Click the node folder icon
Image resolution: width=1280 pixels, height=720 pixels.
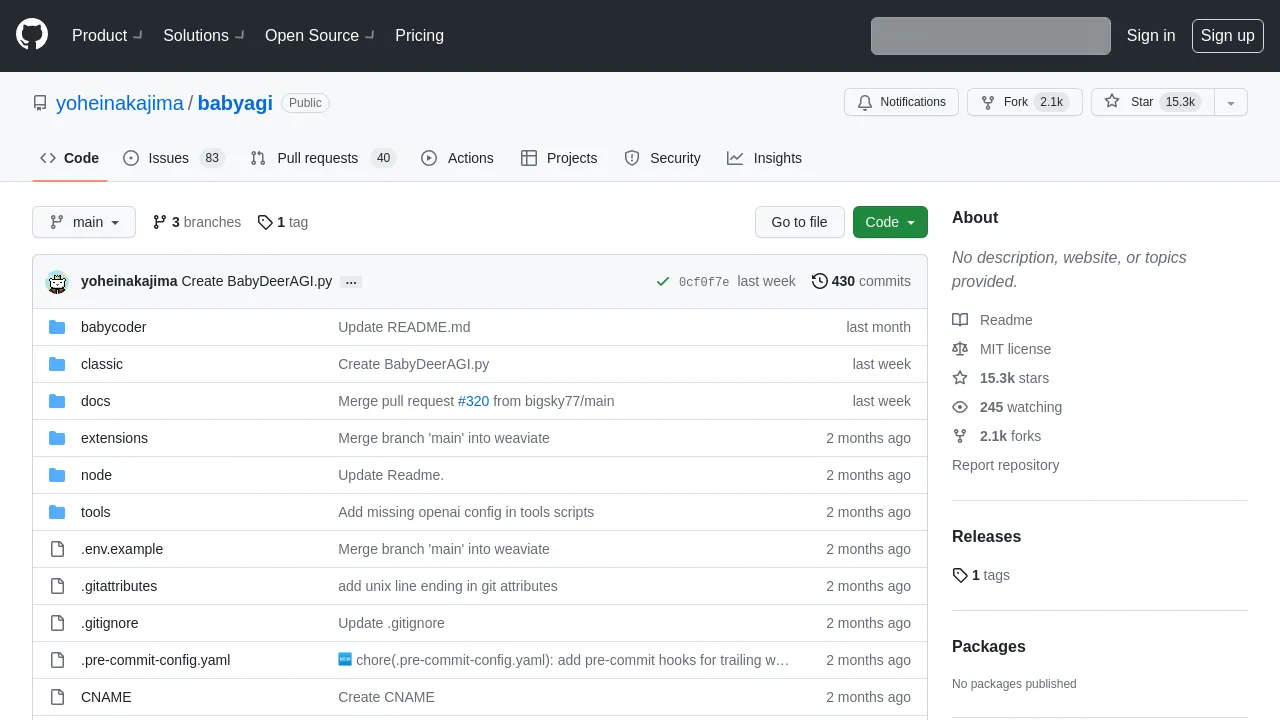coord(57,475)
